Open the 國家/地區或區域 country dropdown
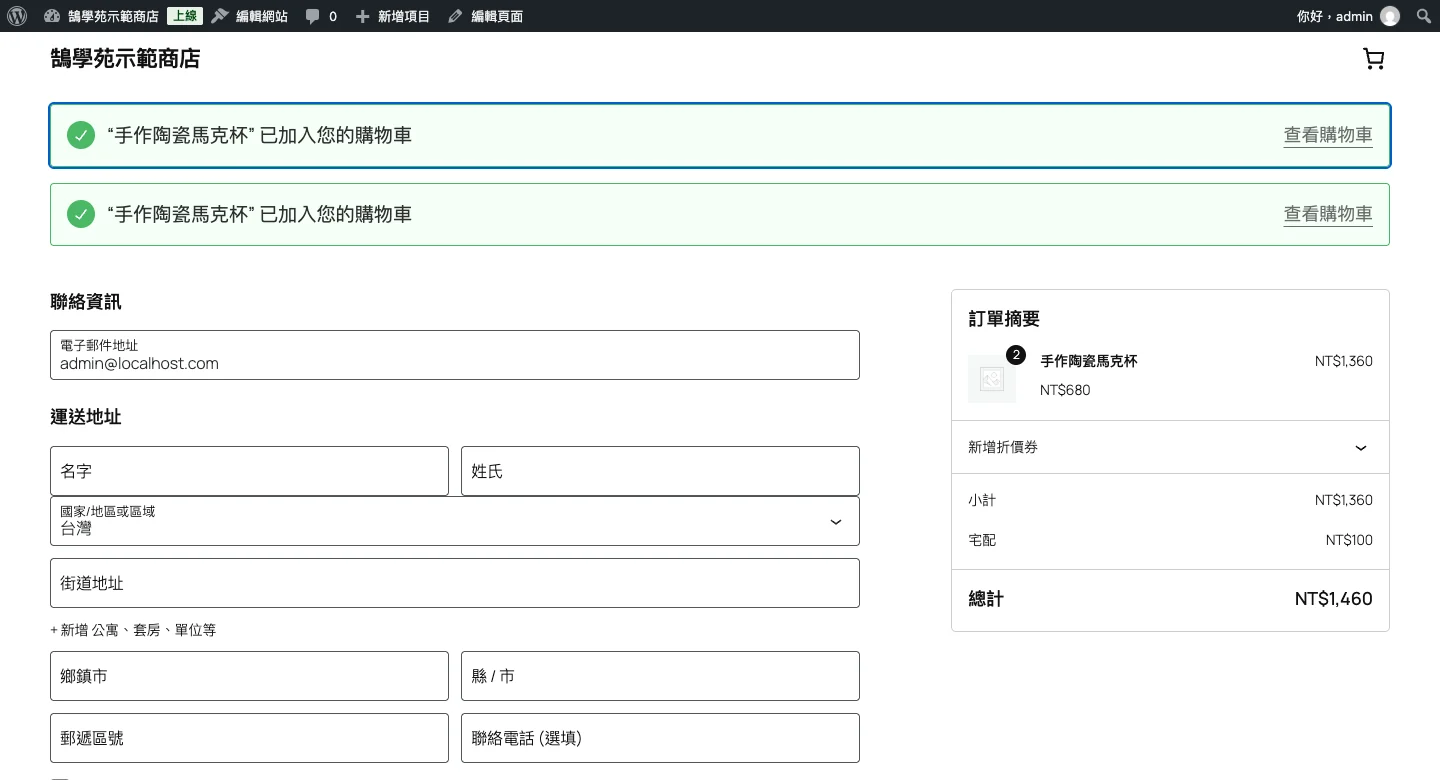Screen dimensions: 1440x780 [455, 521]
